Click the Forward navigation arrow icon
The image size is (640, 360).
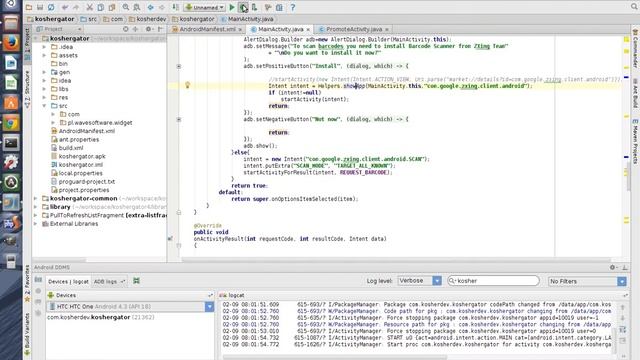162,7
